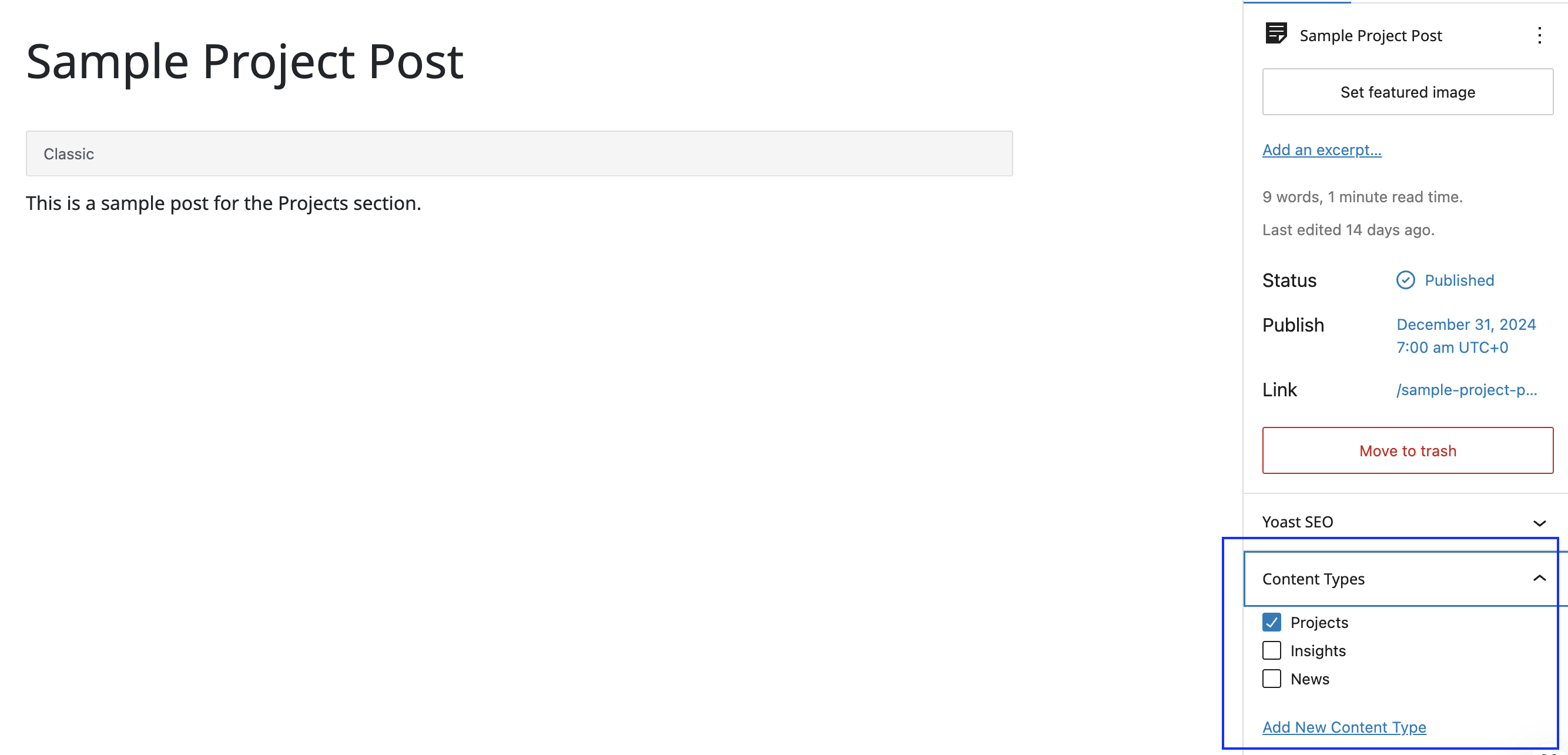The height and width of the screenshot is (755, 1568).
Task: Select the Classic block toolbar area
Action: 518,153
